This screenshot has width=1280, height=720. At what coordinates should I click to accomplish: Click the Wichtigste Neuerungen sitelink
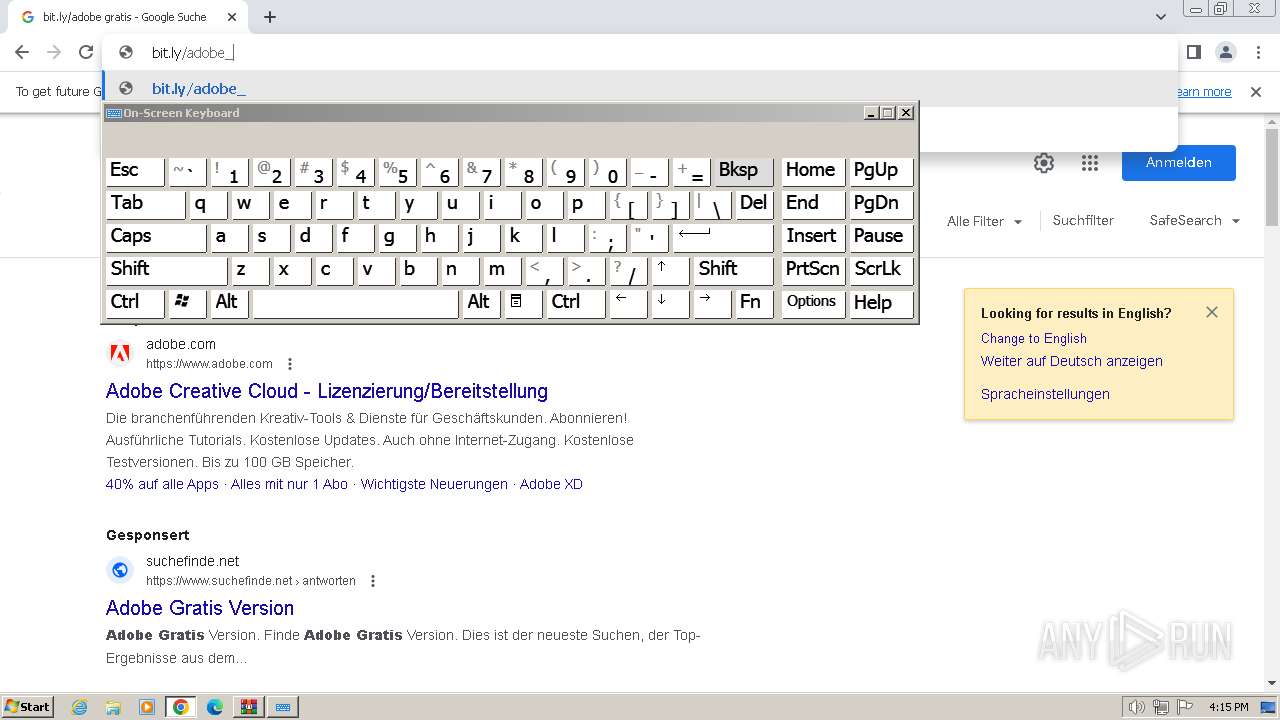(x=434, y=484)
